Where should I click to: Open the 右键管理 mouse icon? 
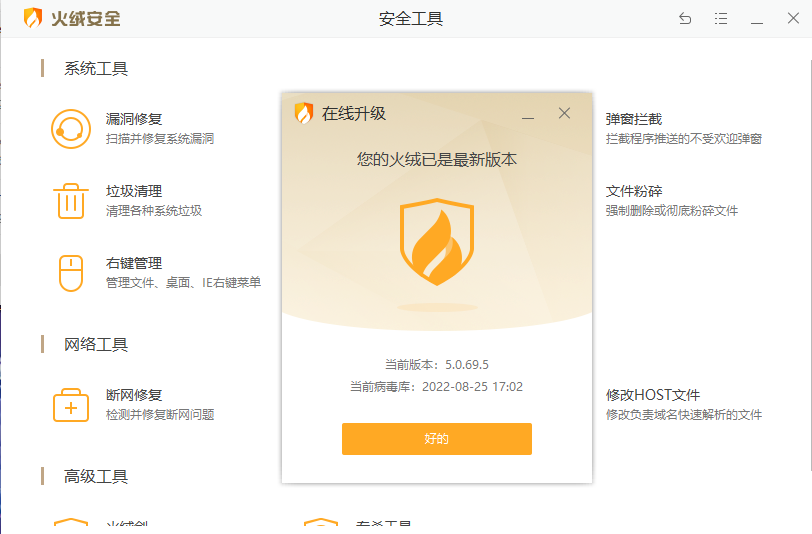point(71,272)
